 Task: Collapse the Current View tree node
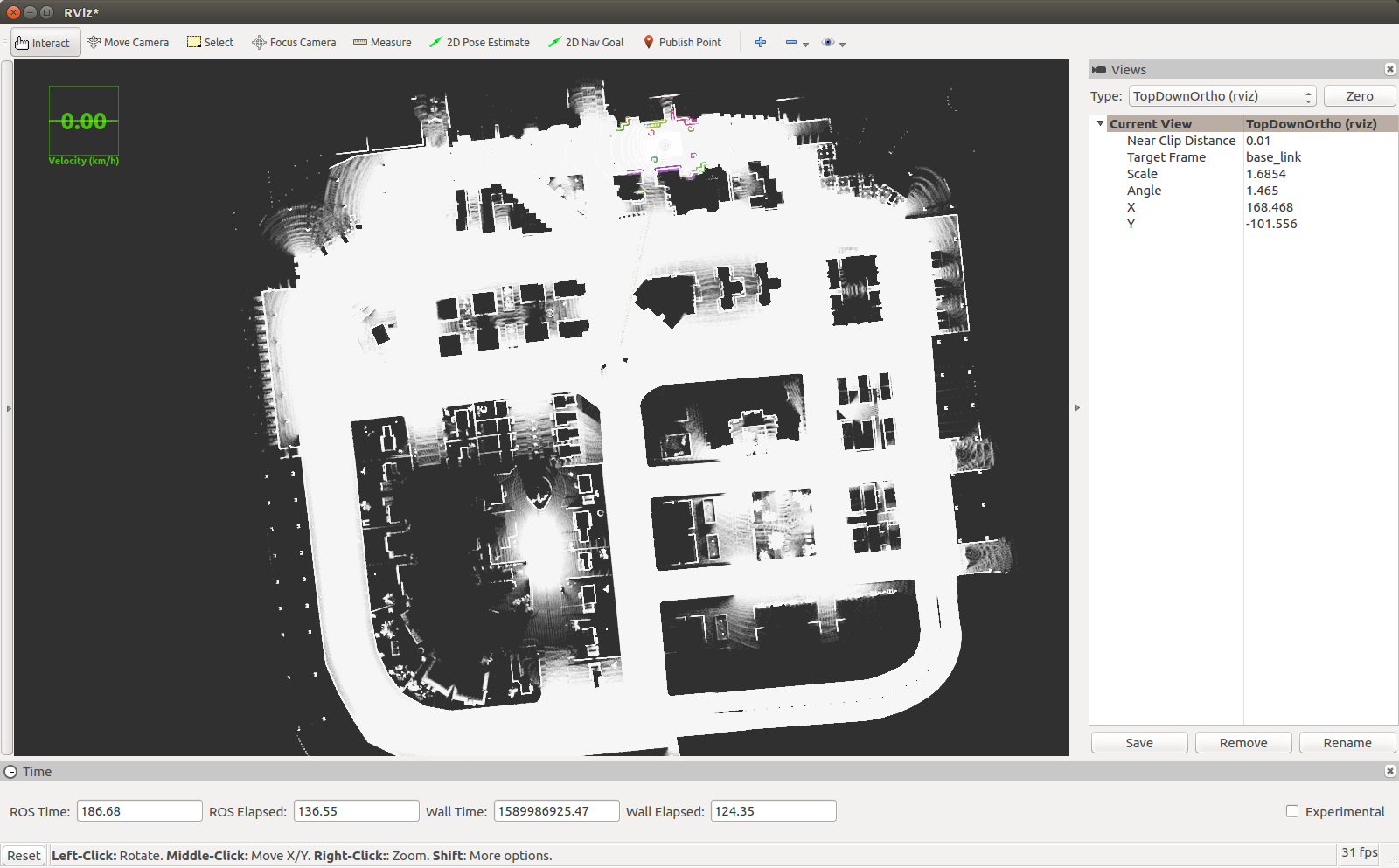point(1100,124)
